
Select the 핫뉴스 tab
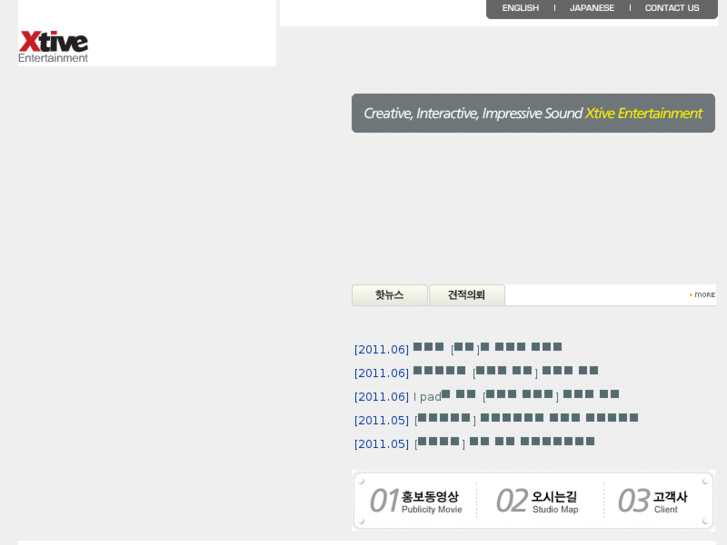tap(389, 295)
